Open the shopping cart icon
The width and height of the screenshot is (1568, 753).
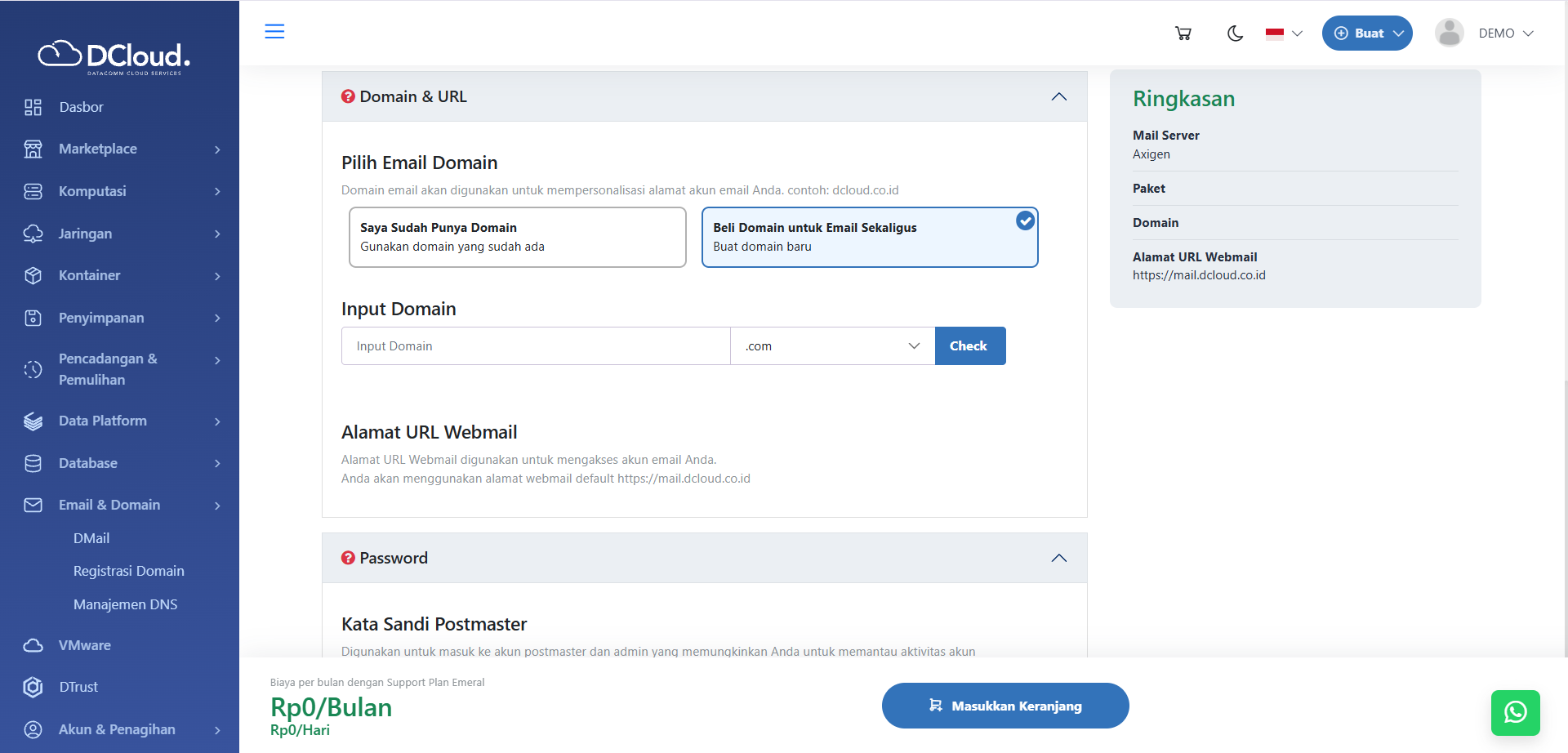1183,33
